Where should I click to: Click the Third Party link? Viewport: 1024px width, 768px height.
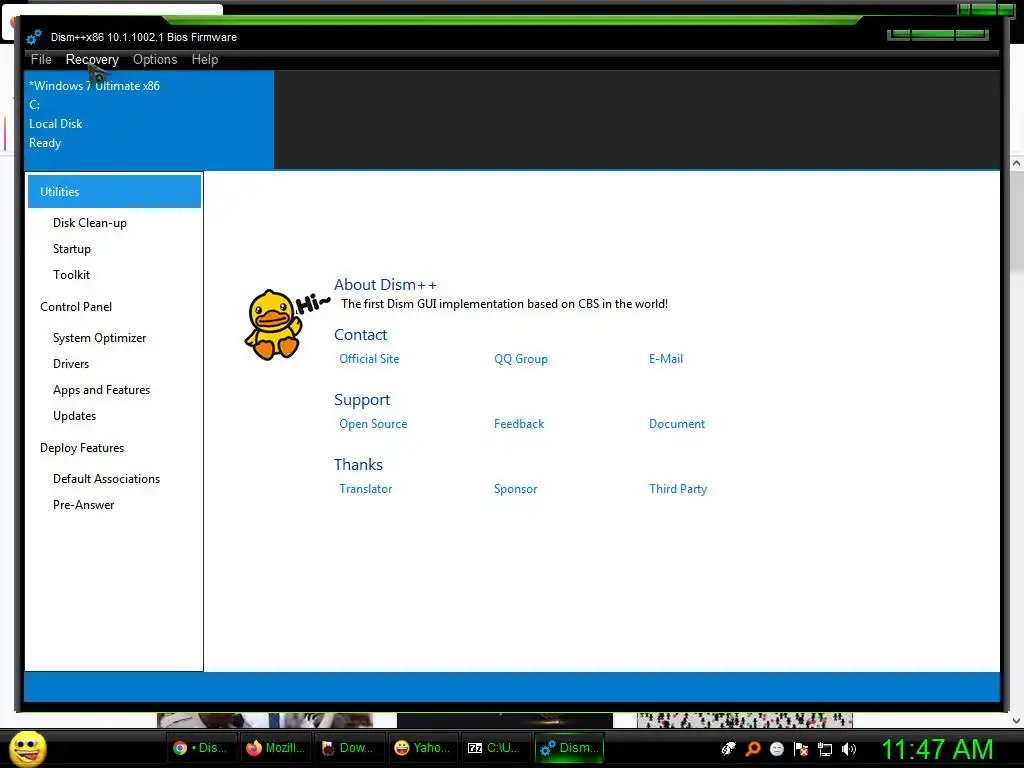[678, 488]
